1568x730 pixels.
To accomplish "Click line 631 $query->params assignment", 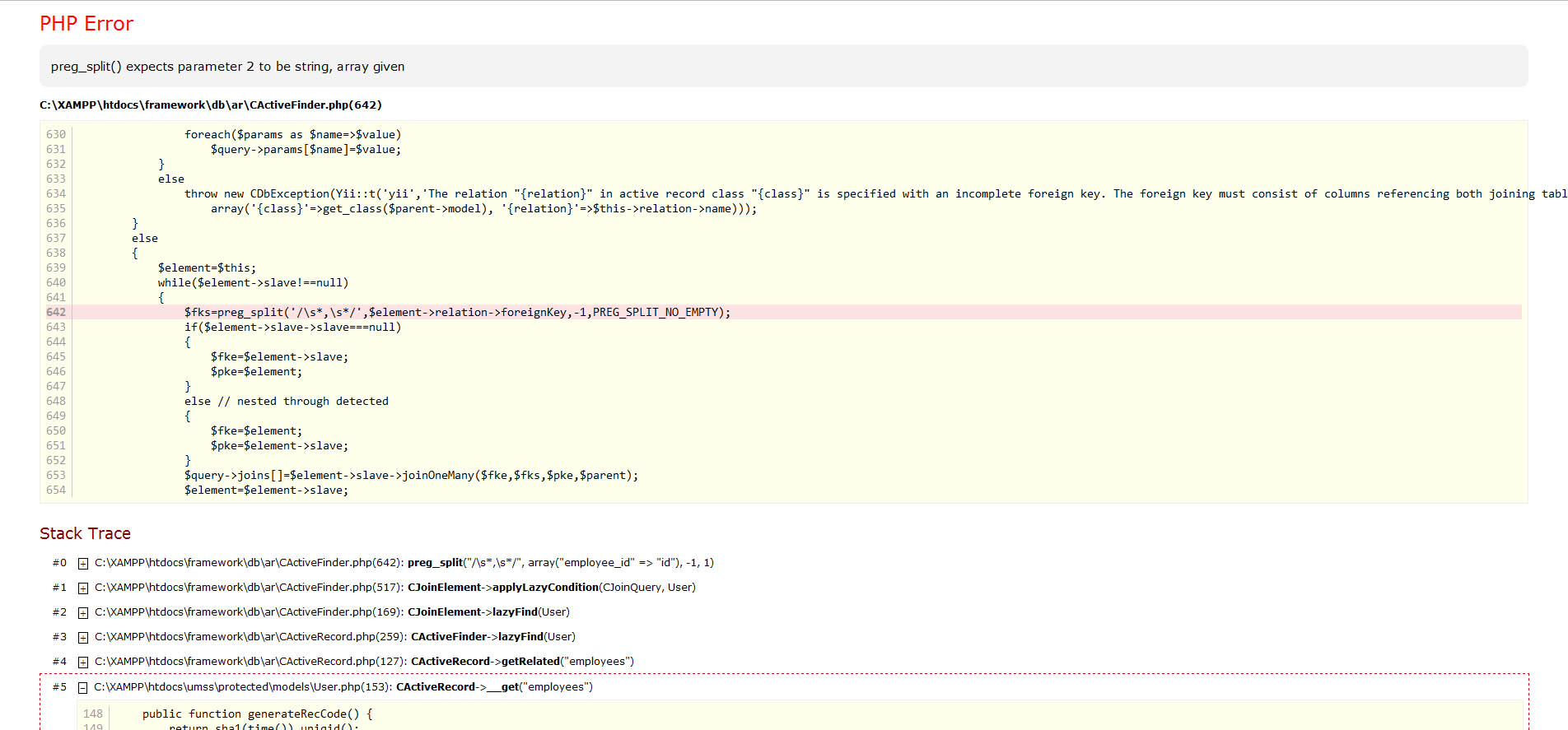I will click(306, 150).
